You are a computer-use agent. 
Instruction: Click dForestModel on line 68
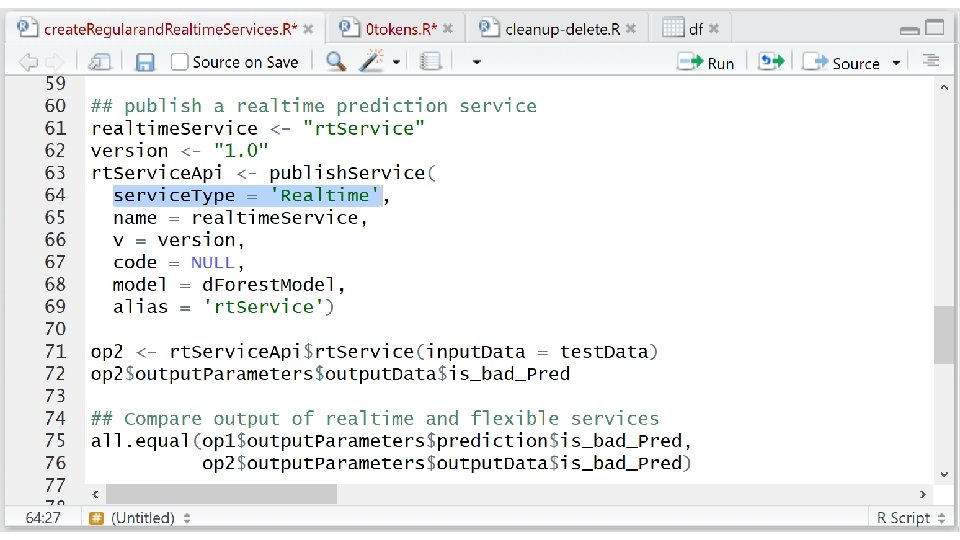(x=268, y=285)
